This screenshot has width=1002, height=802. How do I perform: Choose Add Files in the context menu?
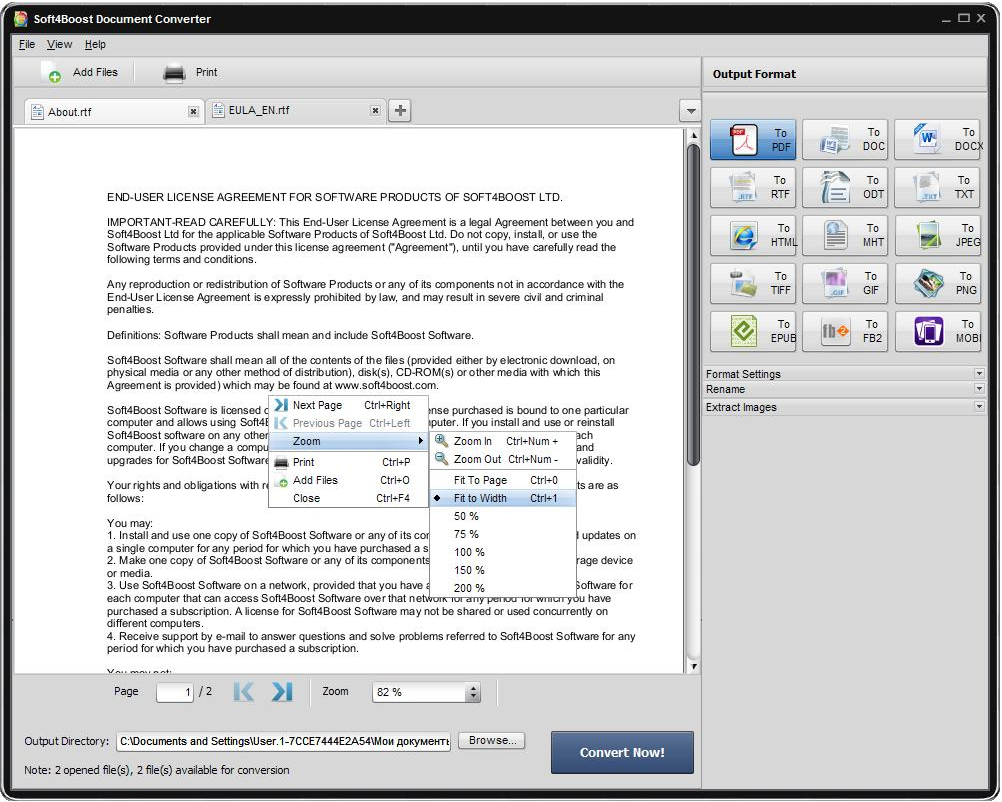pyautogui.click(x=348, y=480)
